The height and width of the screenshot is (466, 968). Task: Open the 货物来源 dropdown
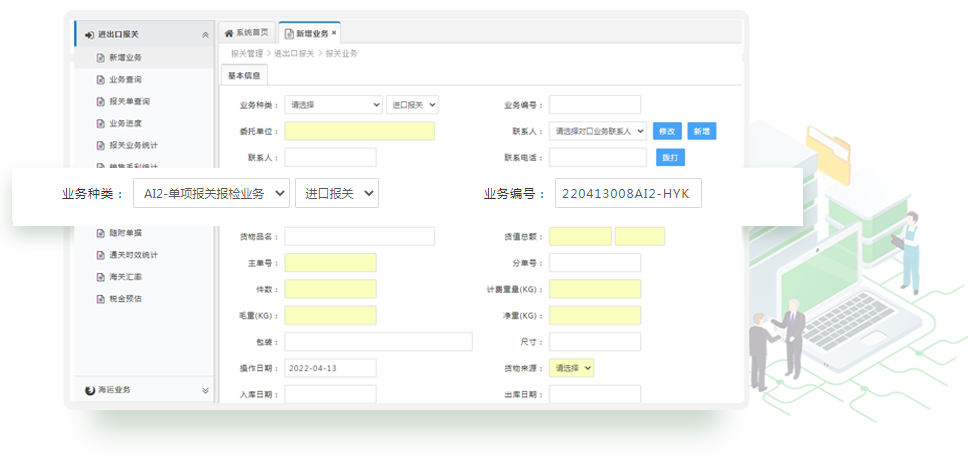(x=572, y=368)
